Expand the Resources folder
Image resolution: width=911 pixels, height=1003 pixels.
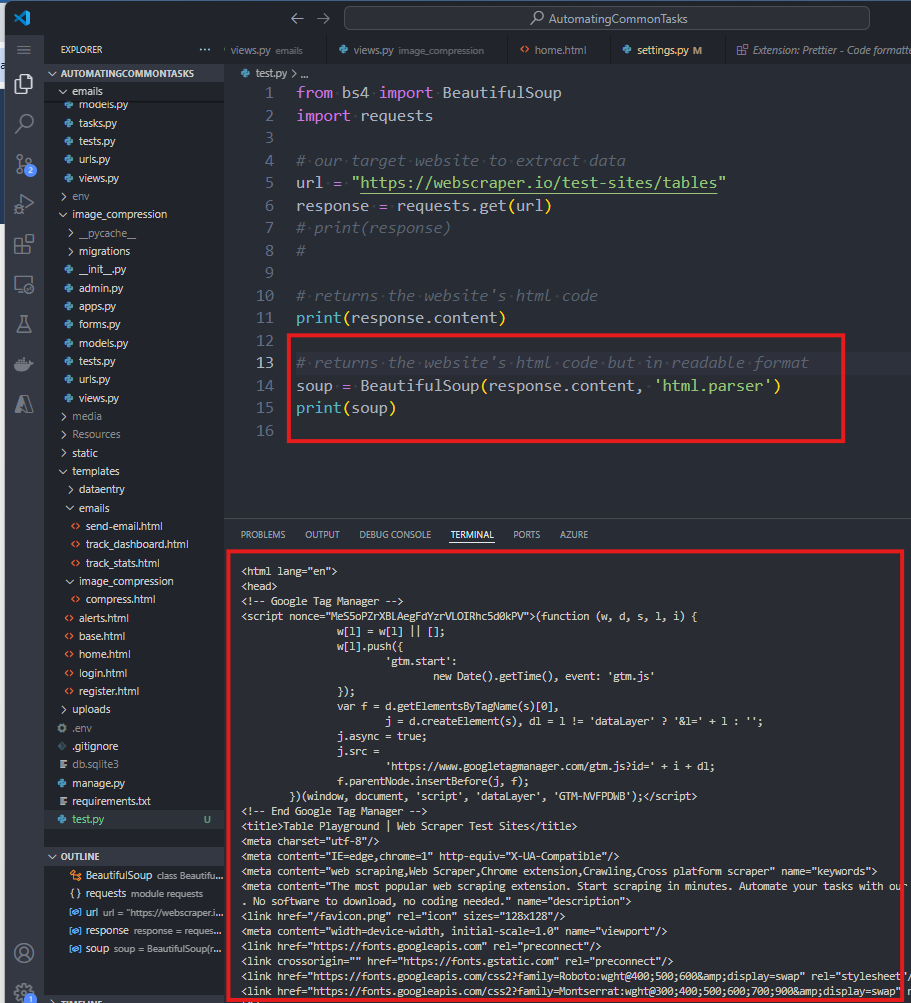pos(134,434)
